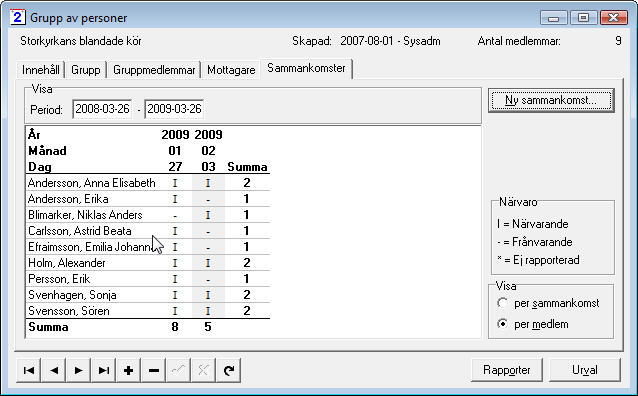Select row Holm, Alexander
Image resolution: width=638 pixels, height=396 pixels.
[x=148, y=263]
